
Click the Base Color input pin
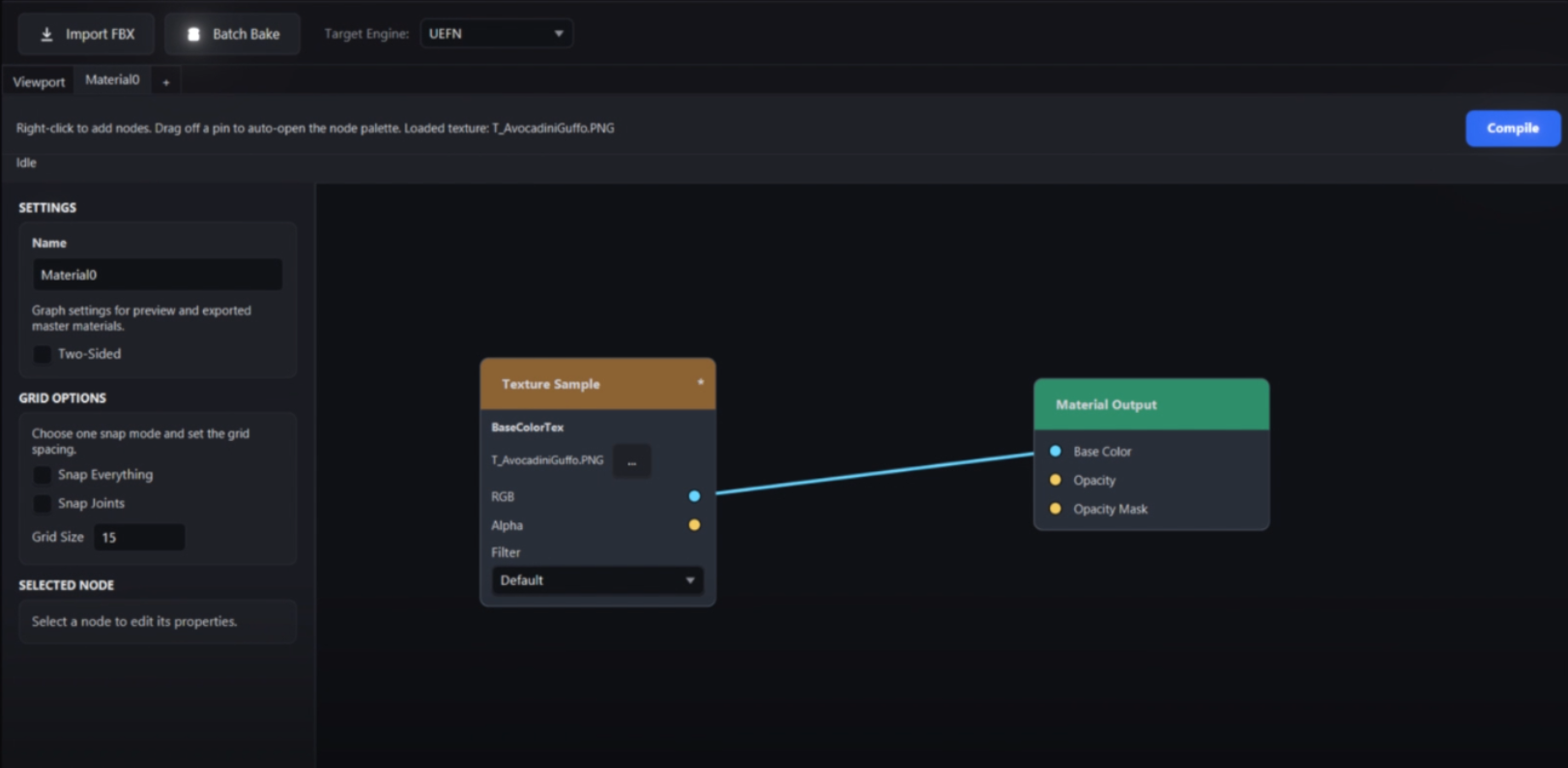[1056, 451]
